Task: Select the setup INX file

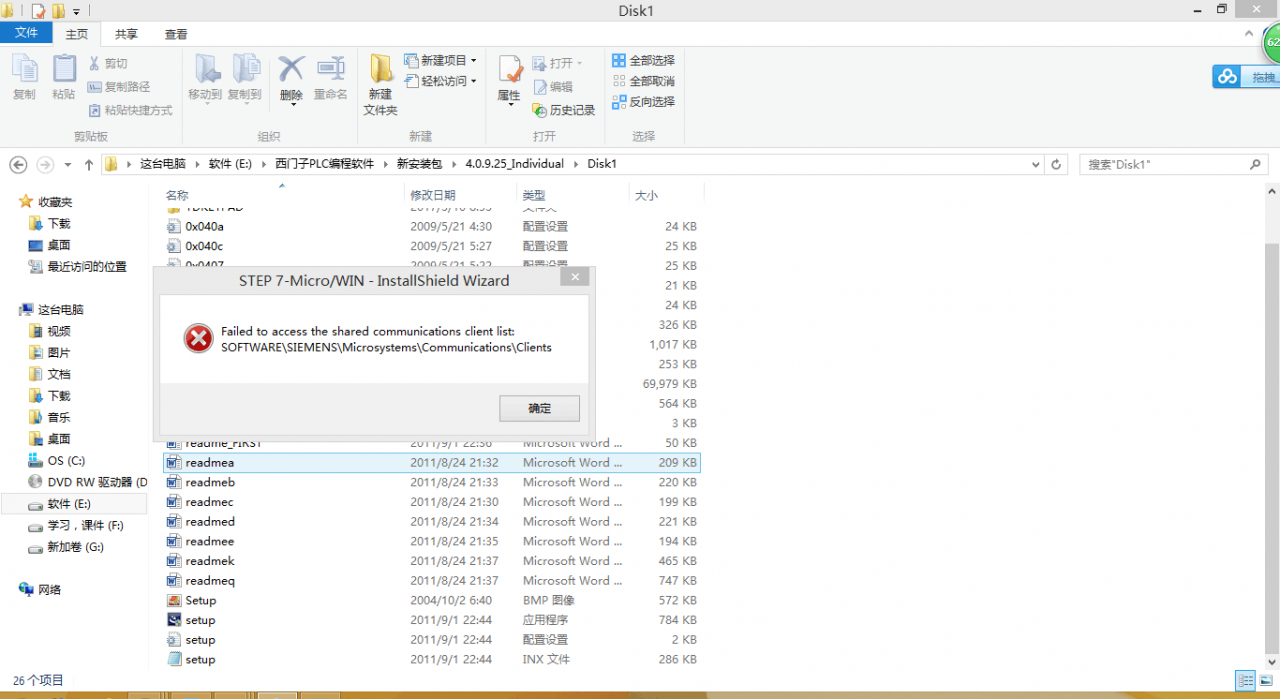Action: (431, 659)
